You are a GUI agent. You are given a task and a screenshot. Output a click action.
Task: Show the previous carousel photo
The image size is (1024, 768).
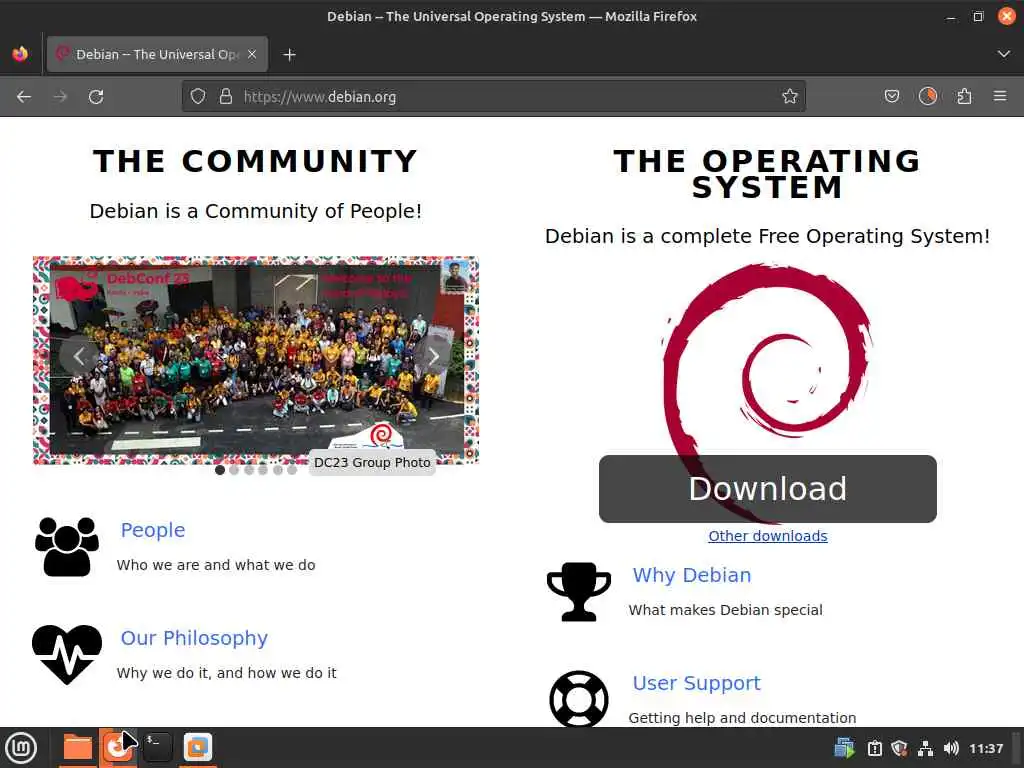79,357
